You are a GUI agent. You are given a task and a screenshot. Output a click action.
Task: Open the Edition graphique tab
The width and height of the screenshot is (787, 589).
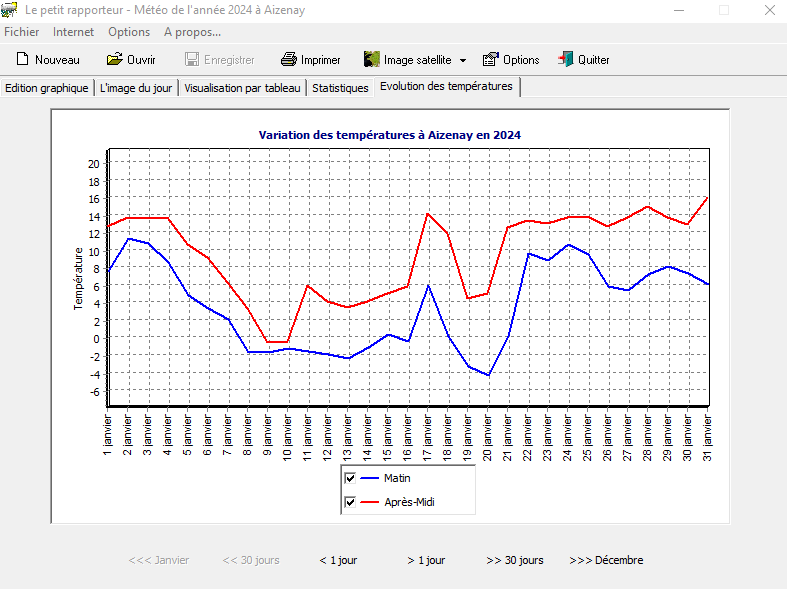pos(47,88)
